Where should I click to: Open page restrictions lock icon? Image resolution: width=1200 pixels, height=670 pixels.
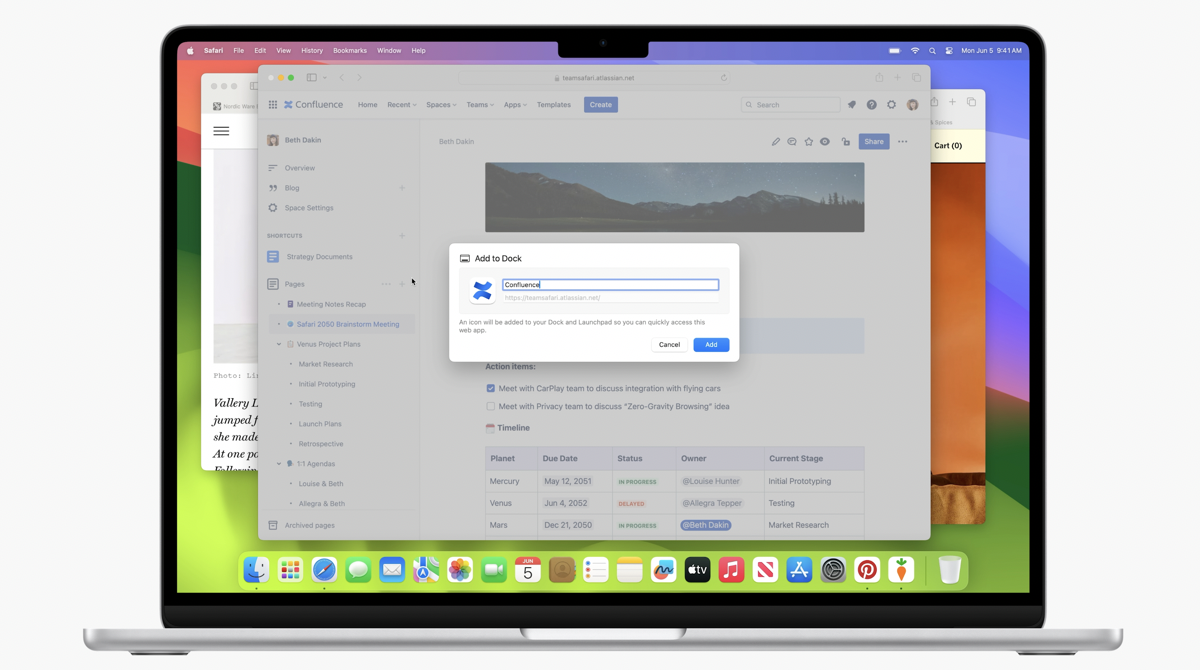coord(846,142)
